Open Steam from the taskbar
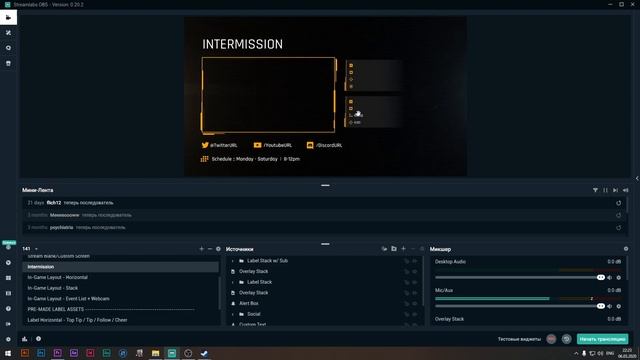The width and height of the screenshot is (640, 360). 204,353
